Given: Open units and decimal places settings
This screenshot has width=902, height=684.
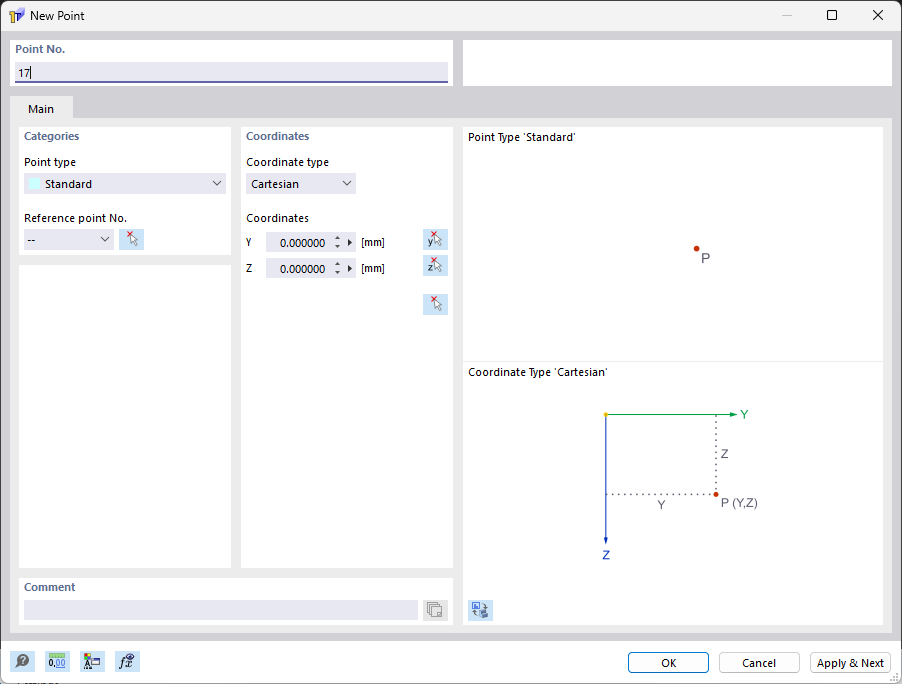Looking at the screenshot, I should pyautogui.click(x=57, y=661).
